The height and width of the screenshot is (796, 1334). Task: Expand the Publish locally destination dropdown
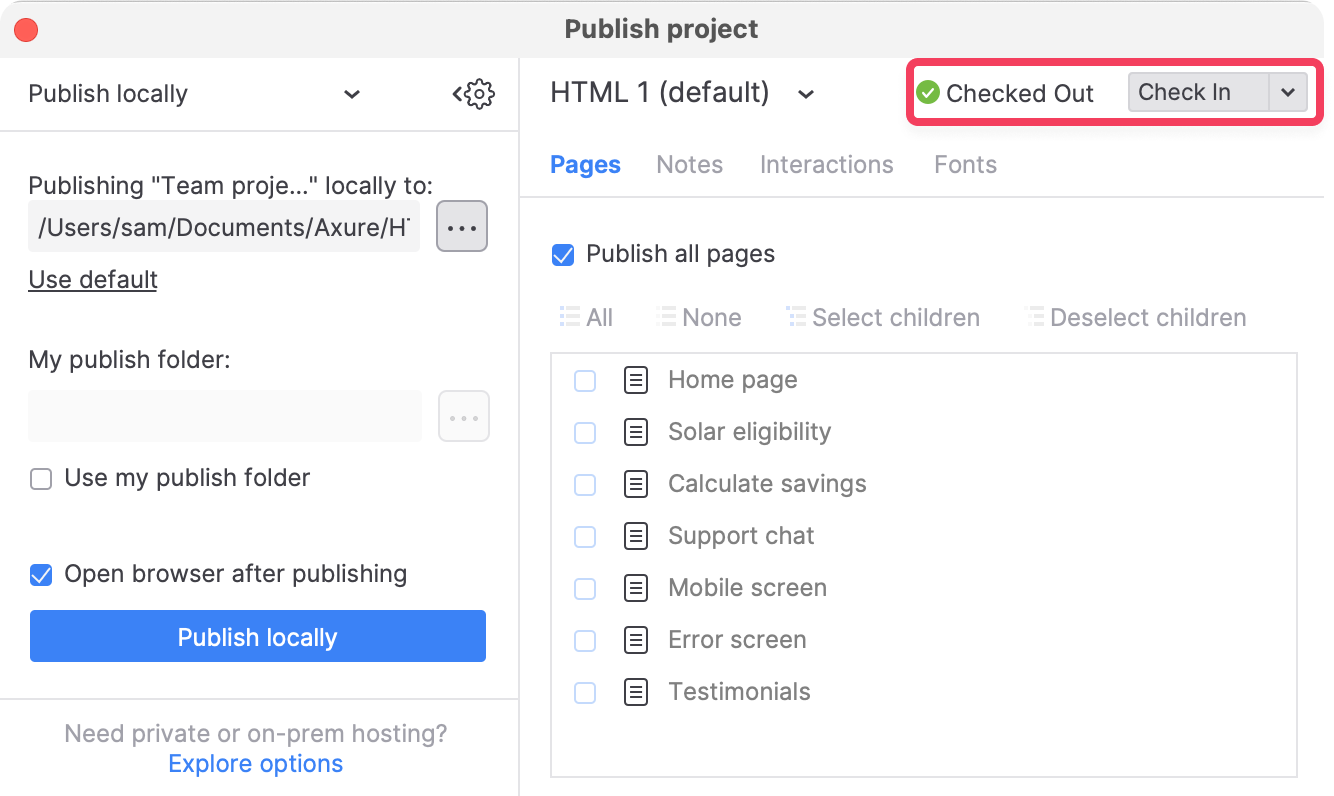coord(351,94)
